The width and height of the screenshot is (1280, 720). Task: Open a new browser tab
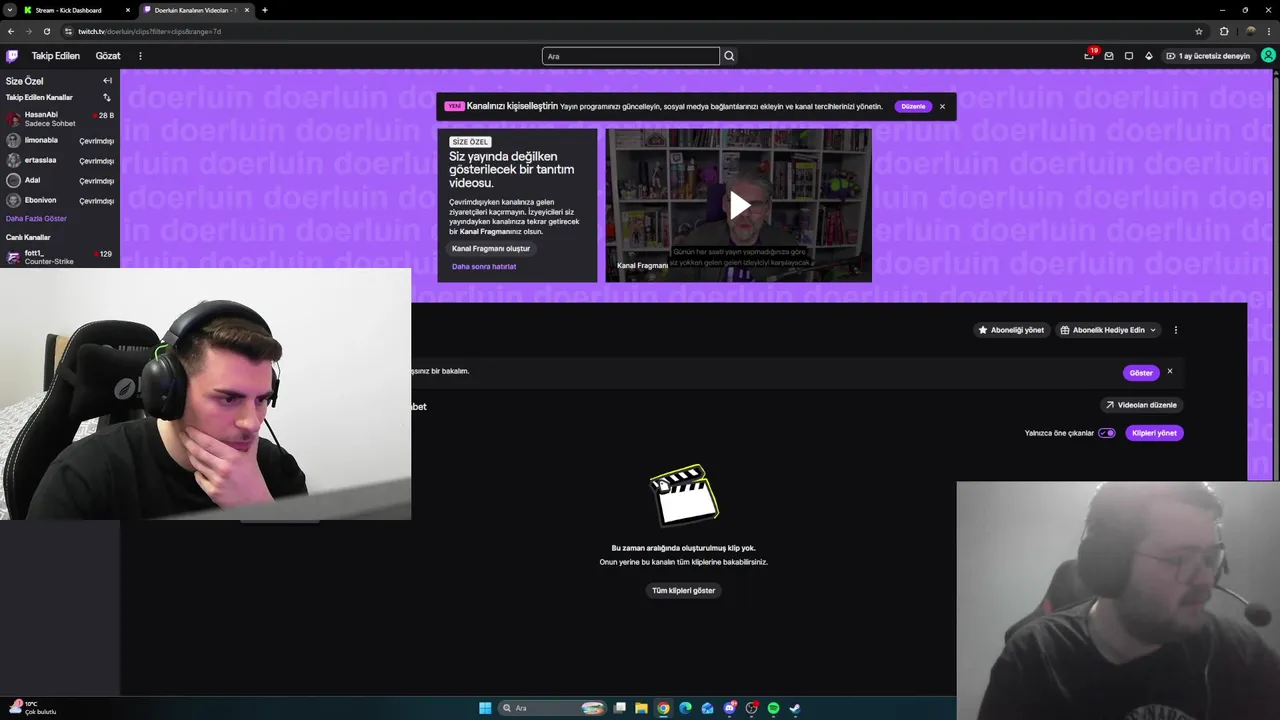pos(264,10)
